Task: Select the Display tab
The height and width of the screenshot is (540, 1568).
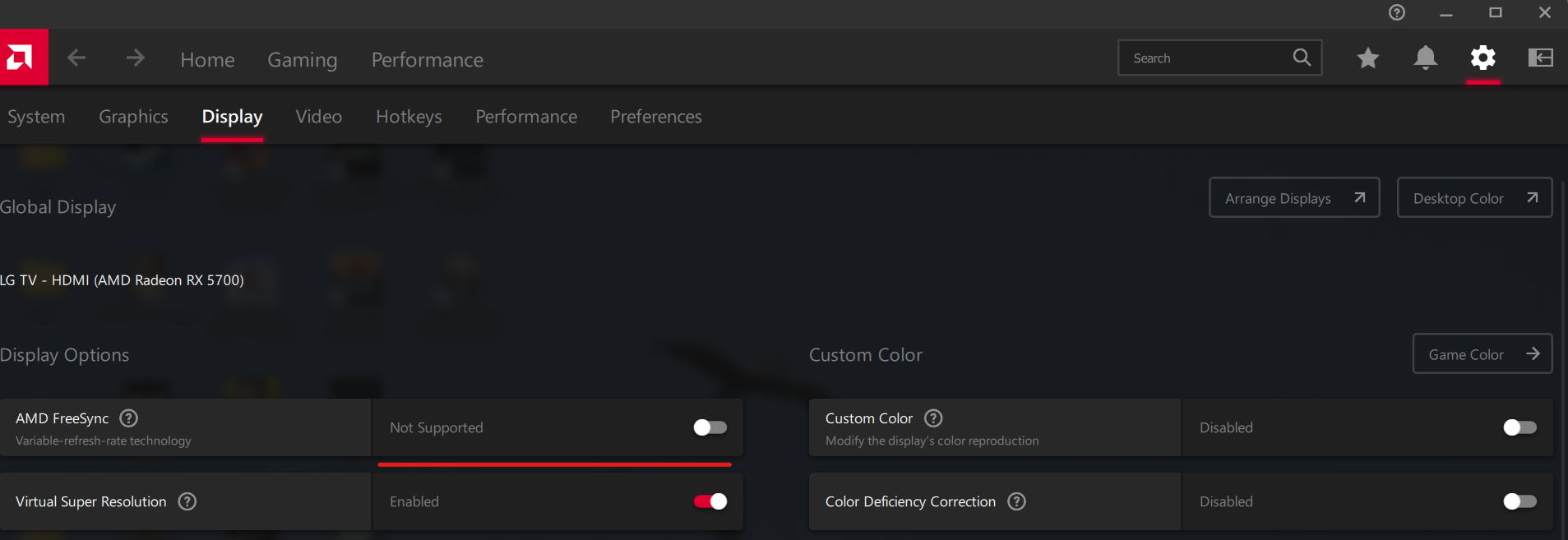Action: tap(232, 117)
